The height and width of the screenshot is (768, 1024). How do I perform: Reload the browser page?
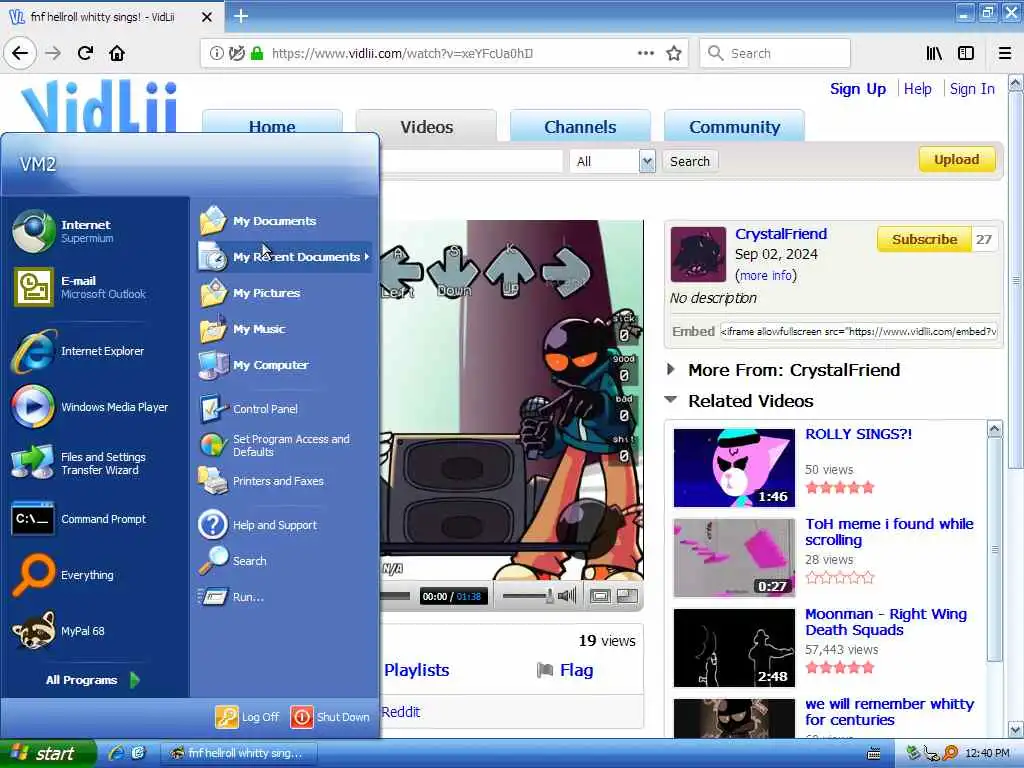[x=85, y=53]
